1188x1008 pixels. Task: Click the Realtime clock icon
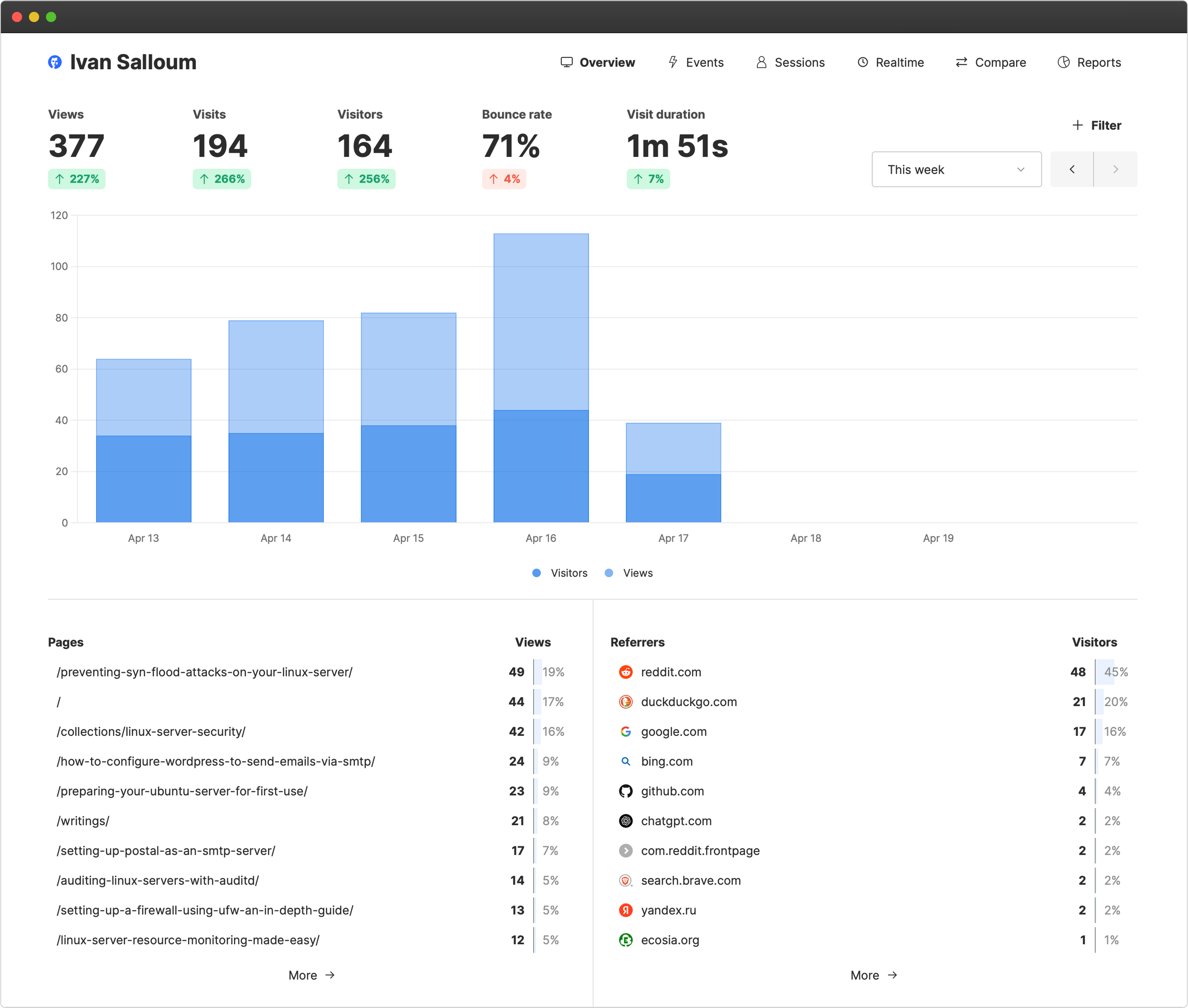click(x=862, y=62)
